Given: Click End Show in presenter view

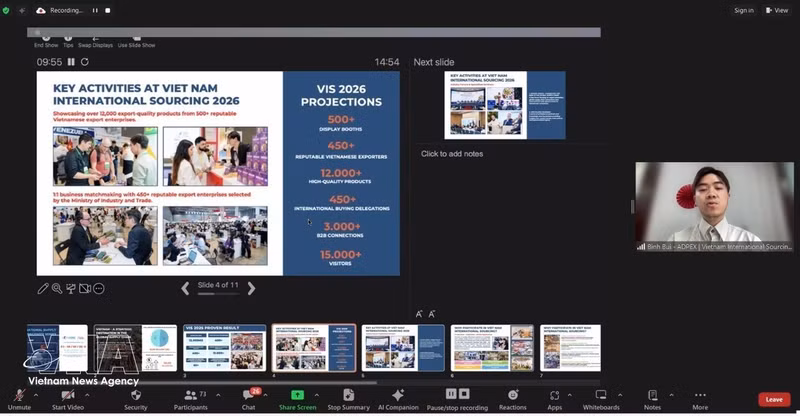Looking at the screenshot, I should point(46,42).
